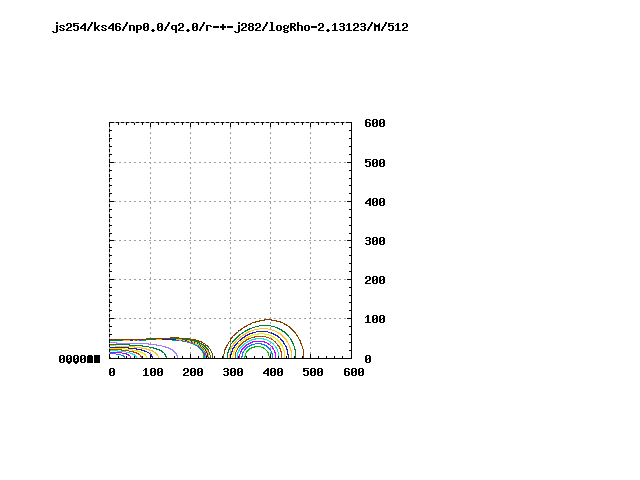Click the 400 label on the horizontal axis

[273, 372]
